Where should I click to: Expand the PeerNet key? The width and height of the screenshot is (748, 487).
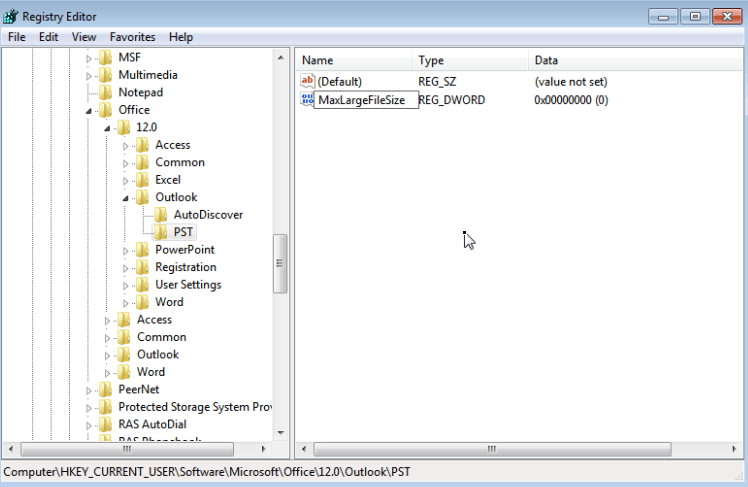89,391
